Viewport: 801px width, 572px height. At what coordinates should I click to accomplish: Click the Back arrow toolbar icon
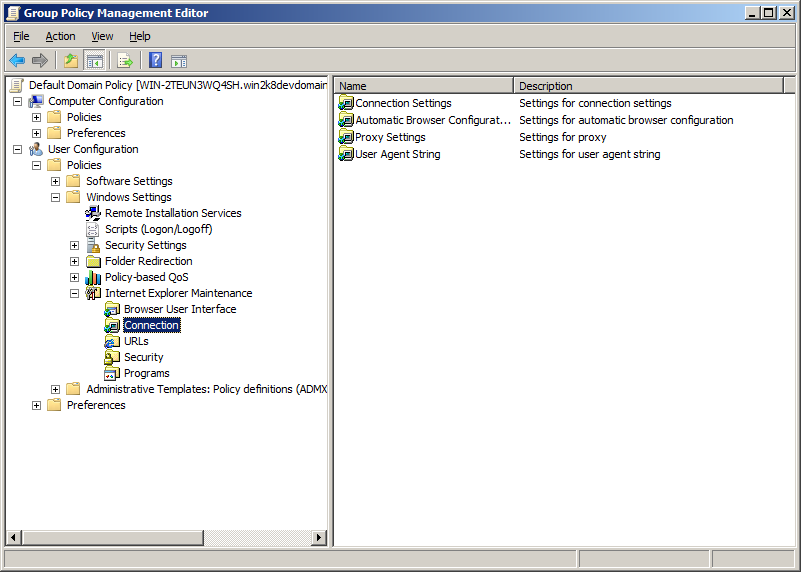click(17, 61)
